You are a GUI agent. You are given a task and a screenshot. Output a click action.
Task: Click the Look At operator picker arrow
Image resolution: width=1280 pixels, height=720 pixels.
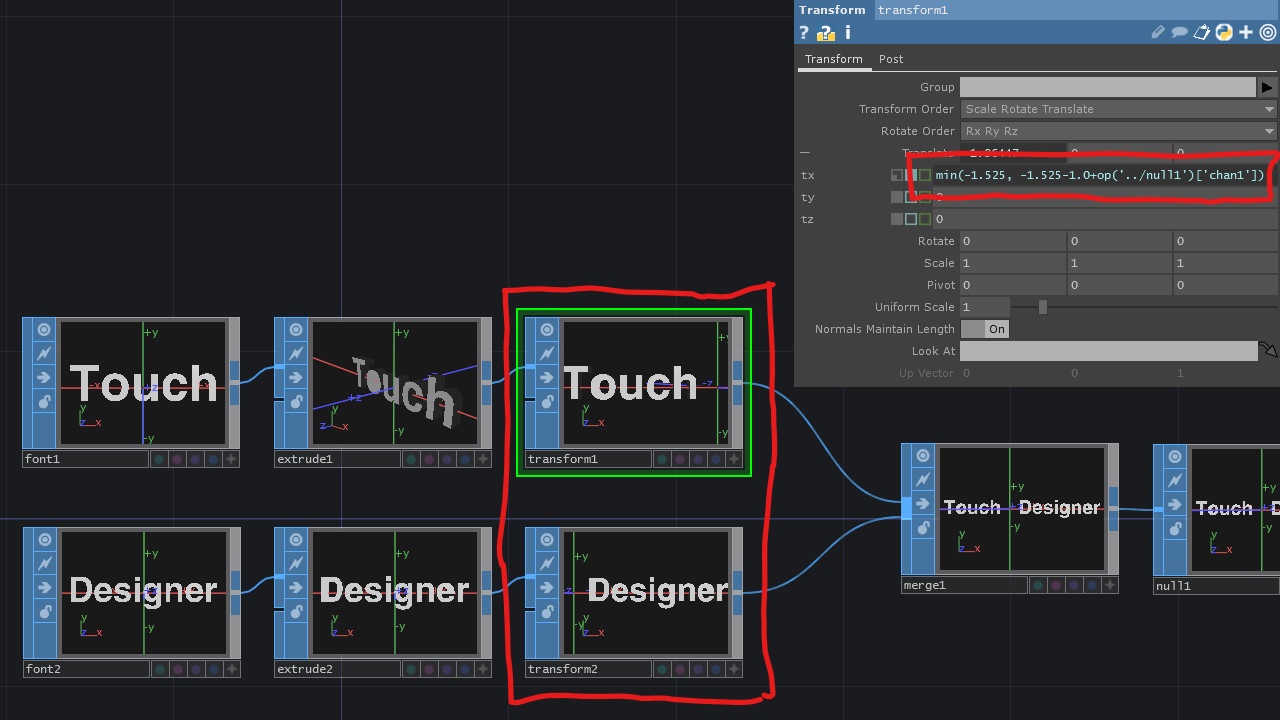click(1268, 351)
